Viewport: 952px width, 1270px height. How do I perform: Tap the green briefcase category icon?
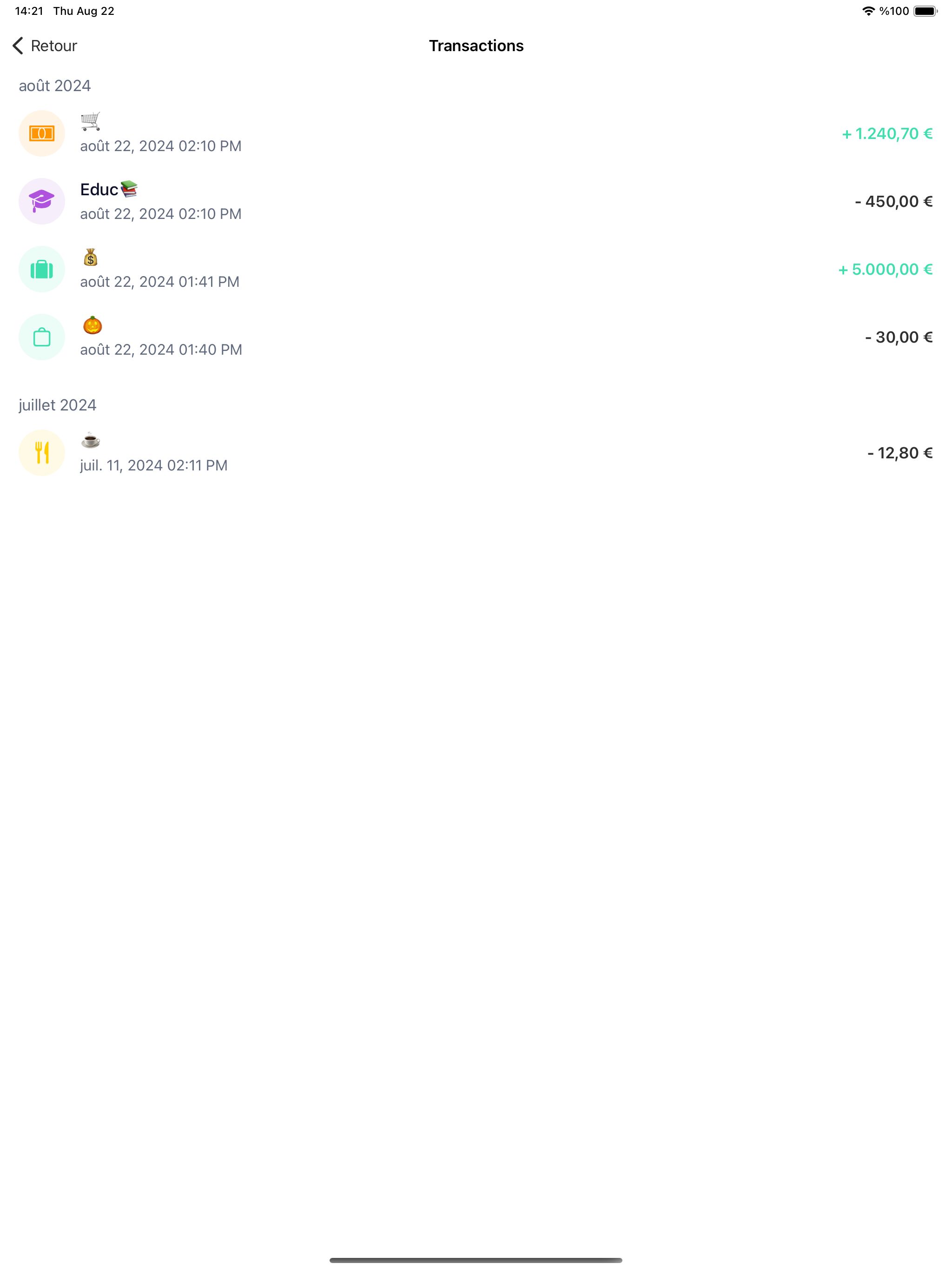[x=42, y=269]
